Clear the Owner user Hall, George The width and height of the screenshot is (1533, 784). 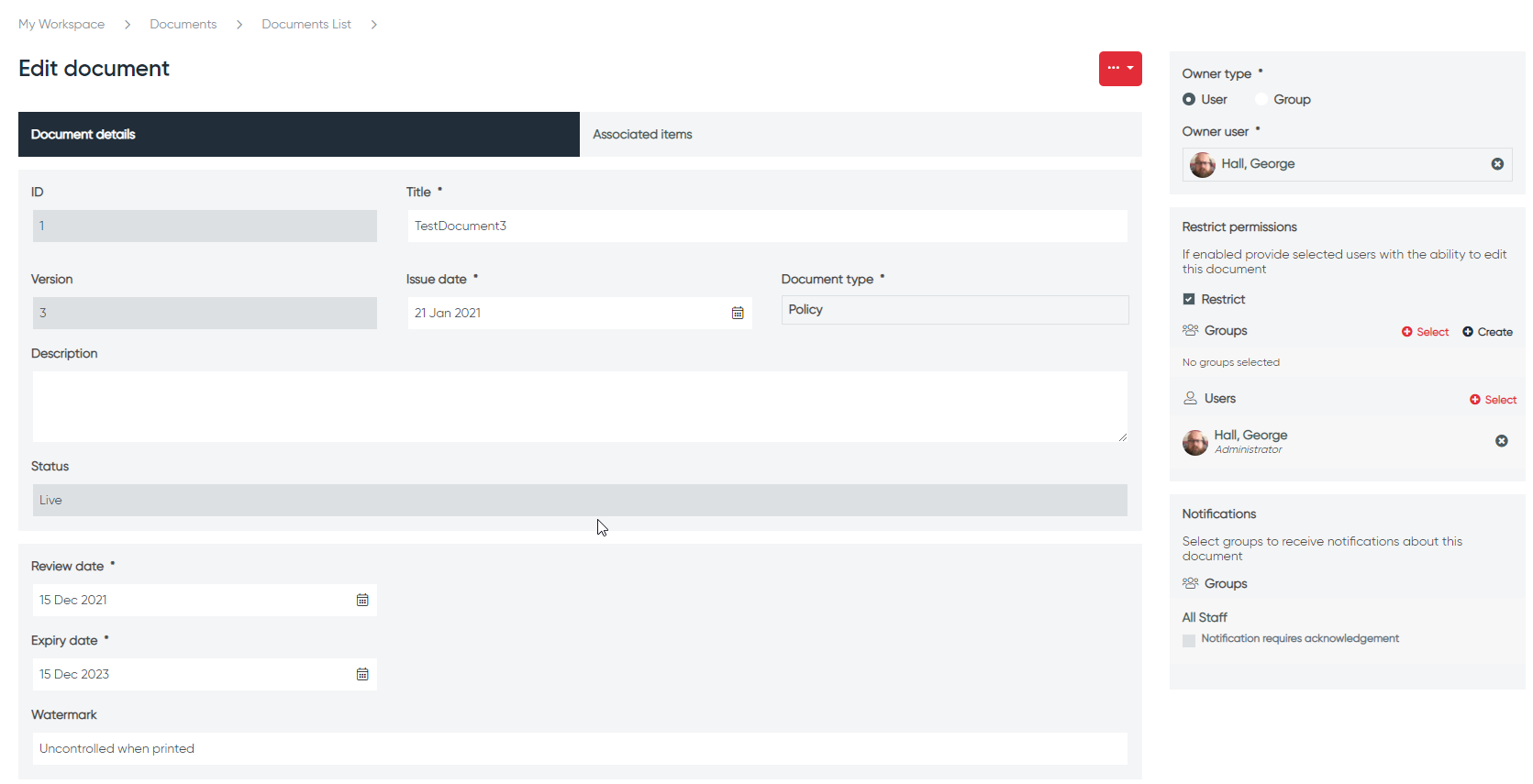1497,164
